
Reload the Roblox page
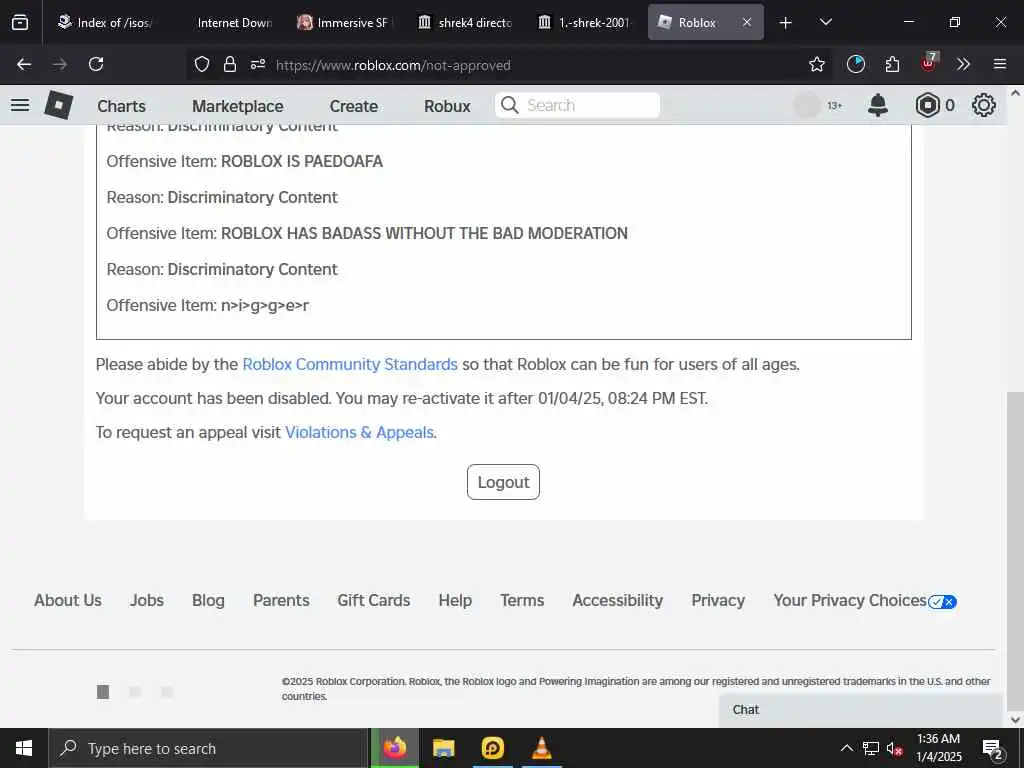[96, 64]
